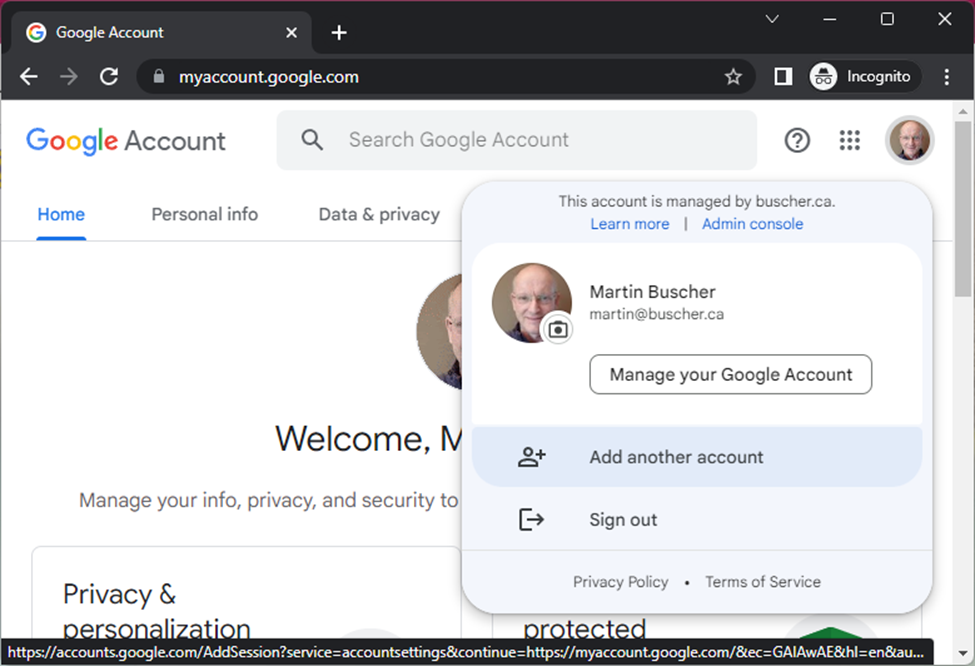
Task: Switch to the Home tab
Action: point(61,215)
